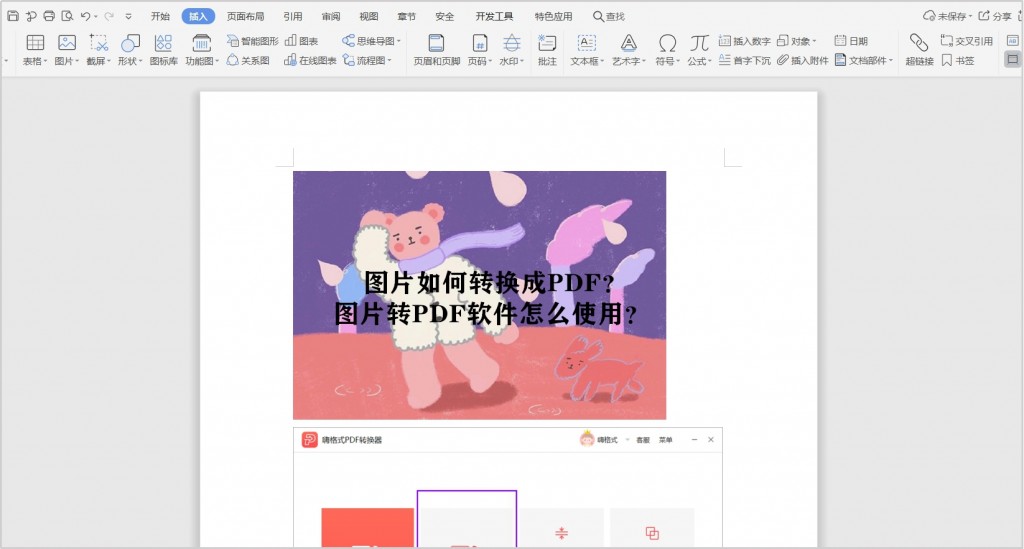Click the heading text 图片如何转换成PDF?
This screenshot has width=1024, height=549.
(488, 282)
